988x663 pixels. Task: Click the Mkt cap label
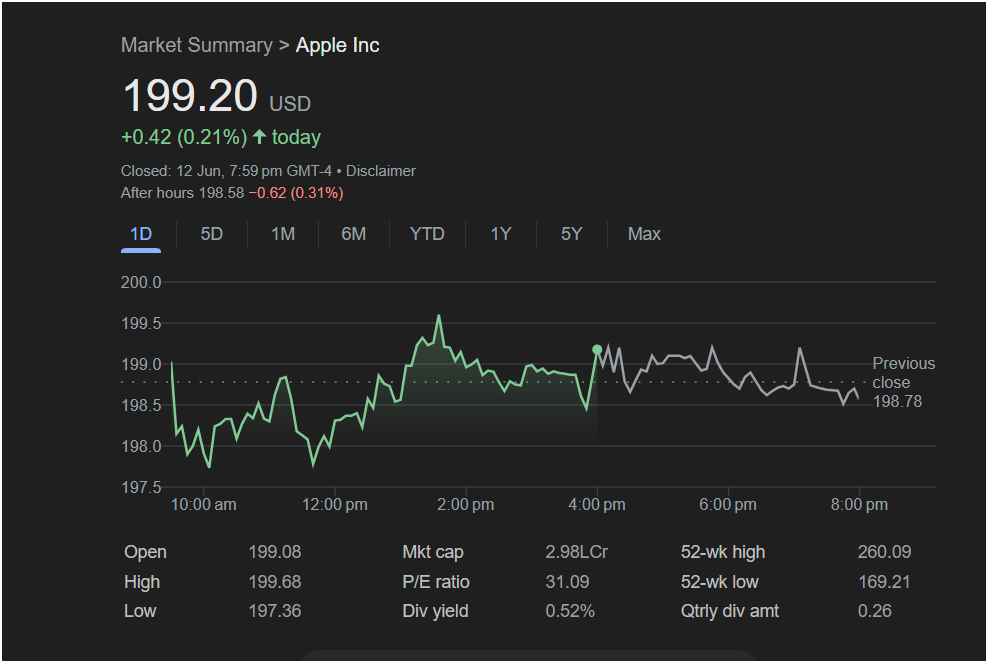point(433,552)
